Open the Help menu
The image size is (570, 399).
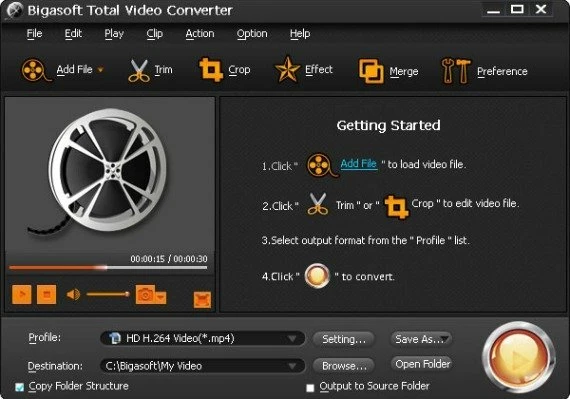click(x=300, y=34)
